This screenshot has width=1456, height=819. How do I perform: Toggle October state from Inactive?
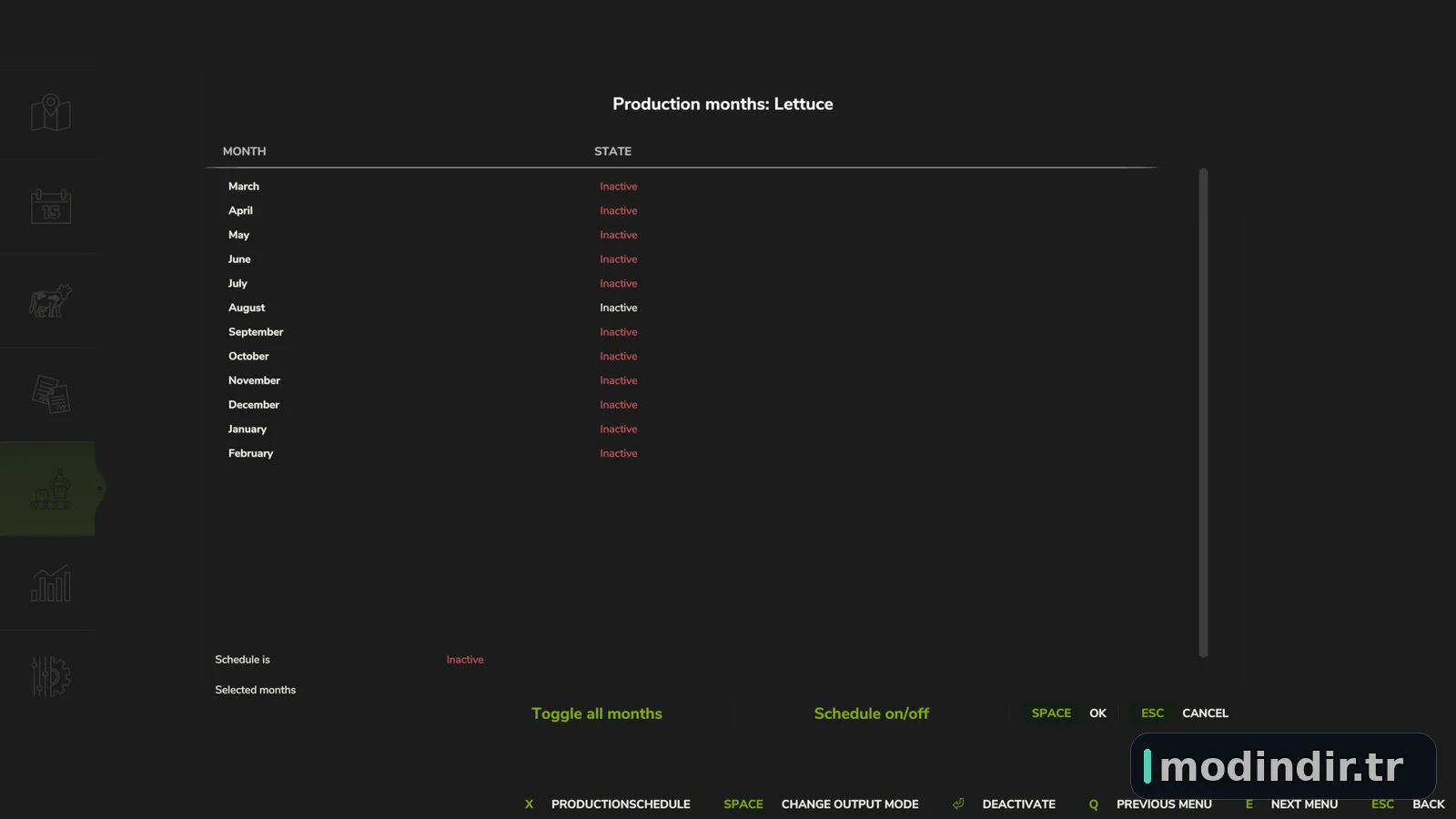(619, 357)
